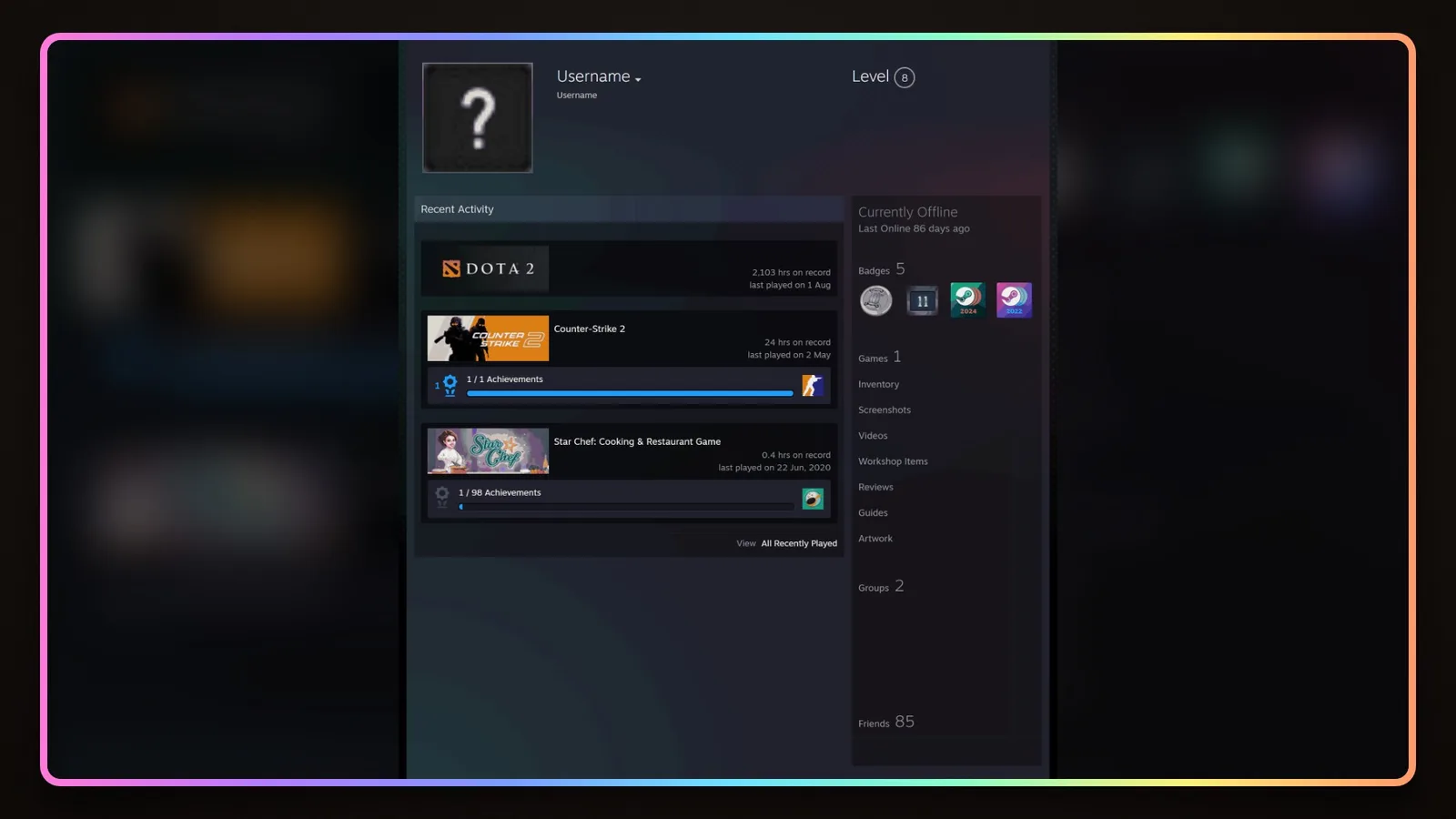Screen dimensions: 1456x819
Task: Click the grey achievement gear for Star Chef
Action: coord(442,497)
